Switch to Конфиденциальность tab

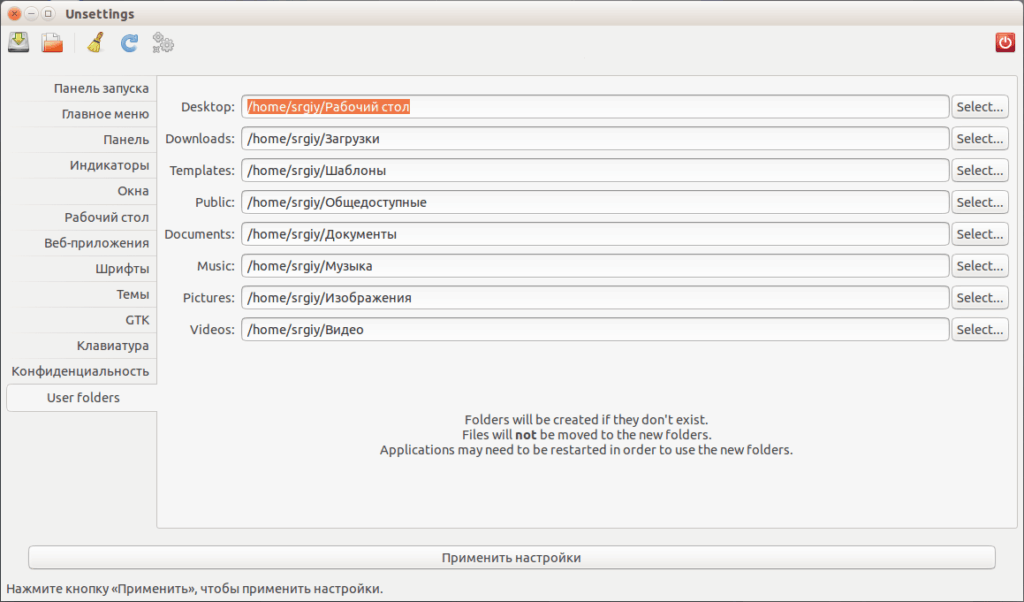[x=82, y=371]
